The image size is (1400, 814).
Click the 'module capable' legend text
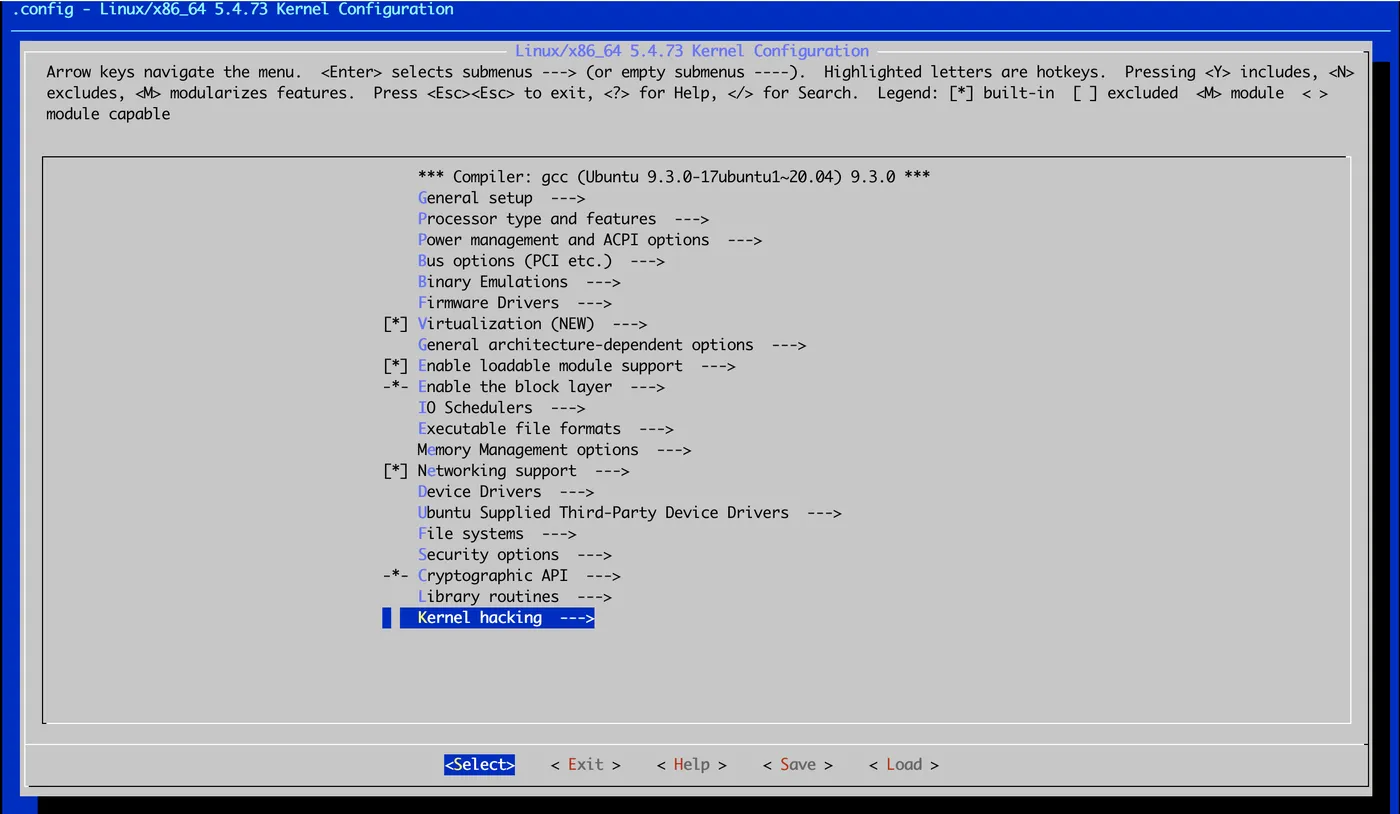(108, 114)
